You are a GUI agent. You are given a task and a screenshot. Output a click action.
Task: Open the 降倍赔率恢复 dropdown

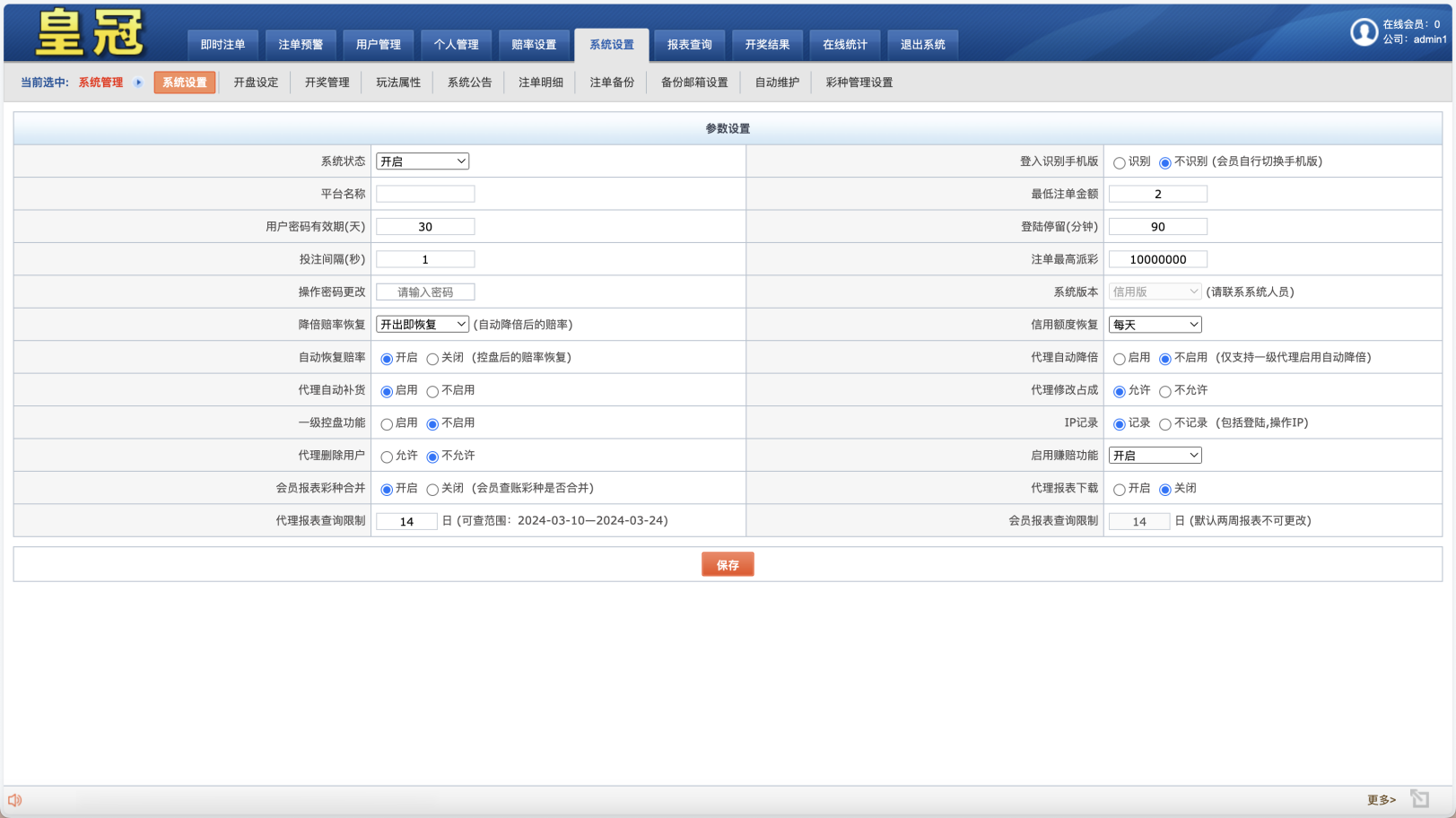point(423,324)
